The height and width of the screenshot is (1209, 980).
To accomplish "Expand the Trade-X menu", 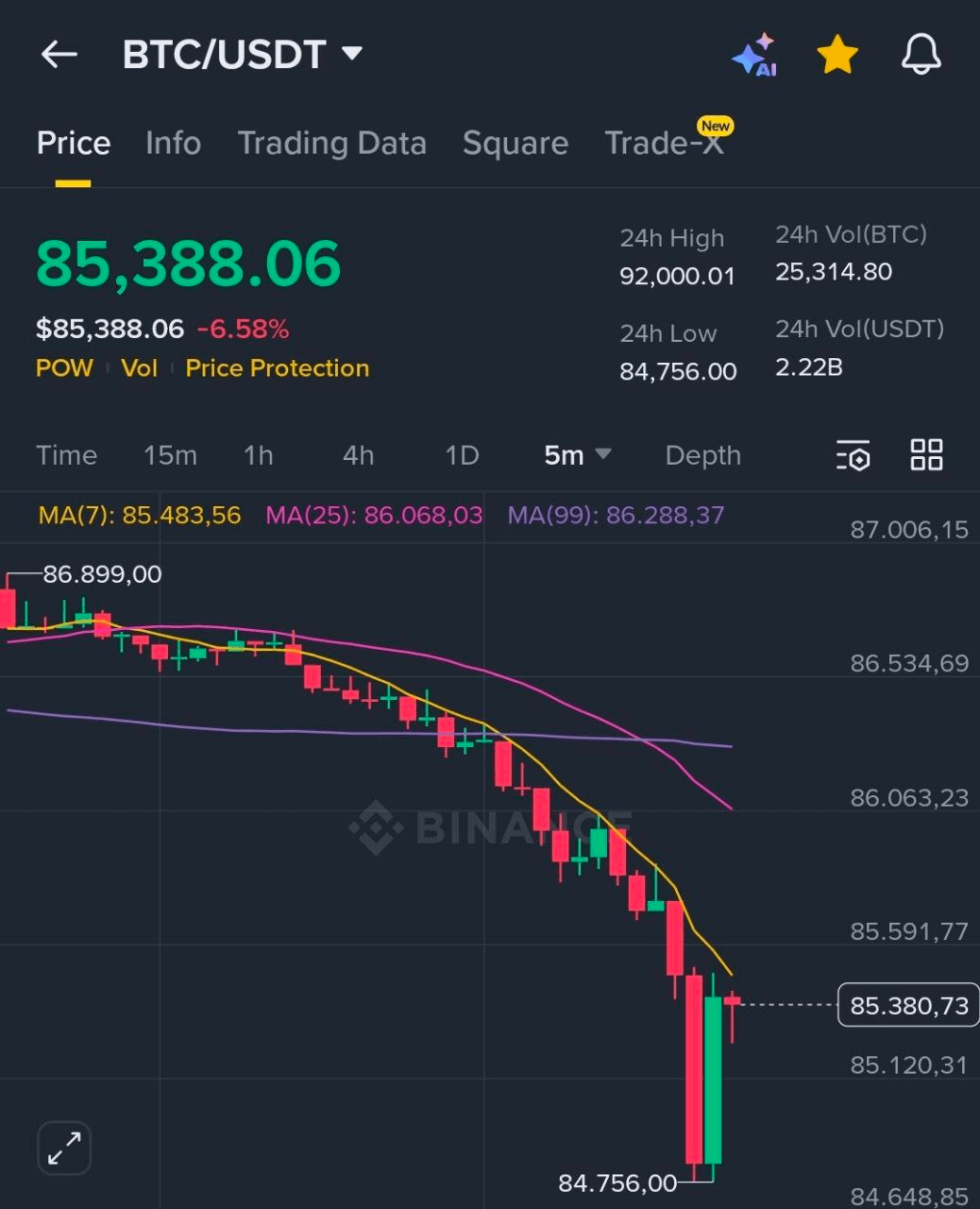I will (x=667, y=144).
